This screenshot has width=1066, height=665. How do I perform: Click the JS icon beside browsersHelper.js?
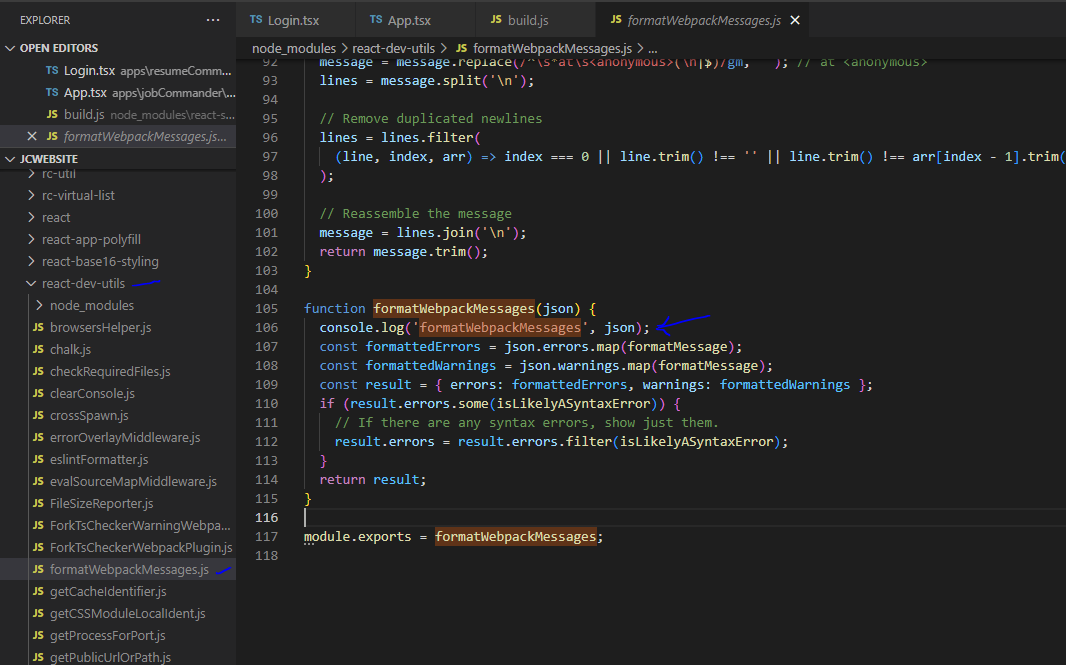point(40,327)
